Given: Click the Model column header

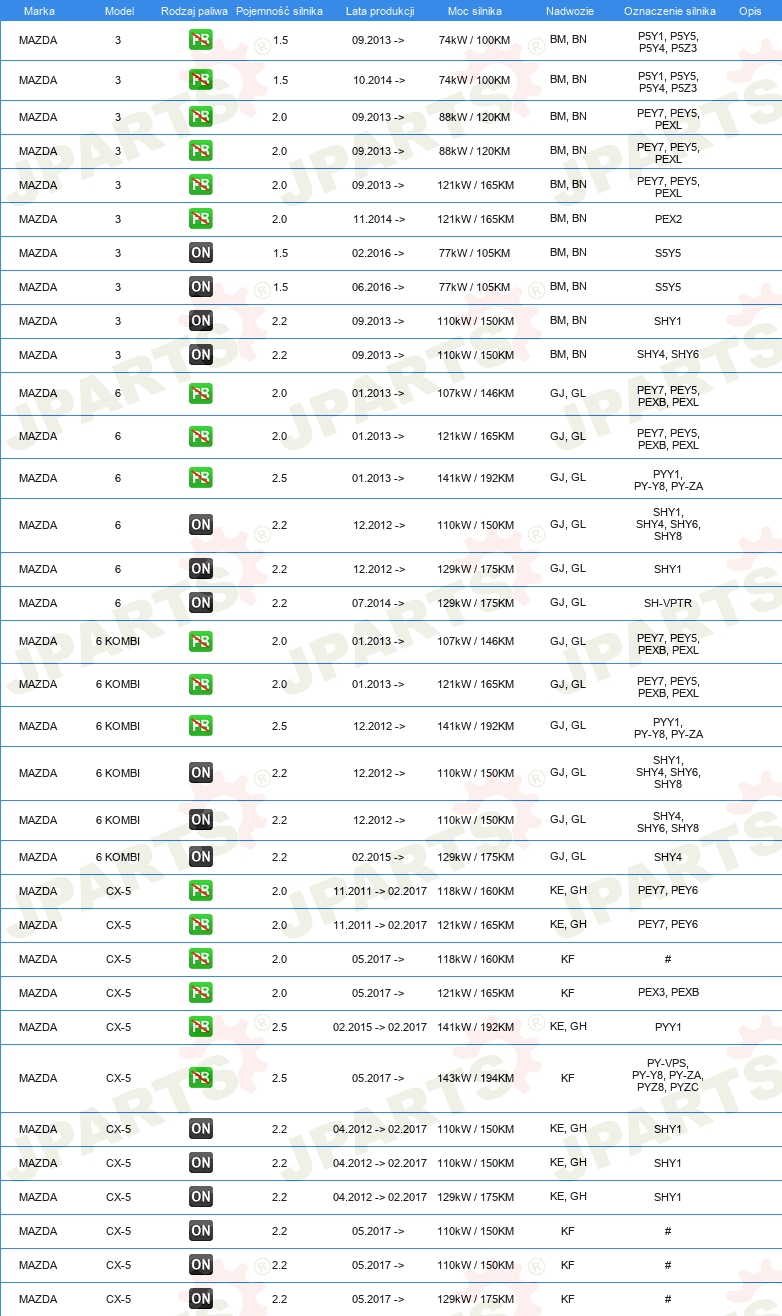Looking at the screenshot, I should click(118, 11).
